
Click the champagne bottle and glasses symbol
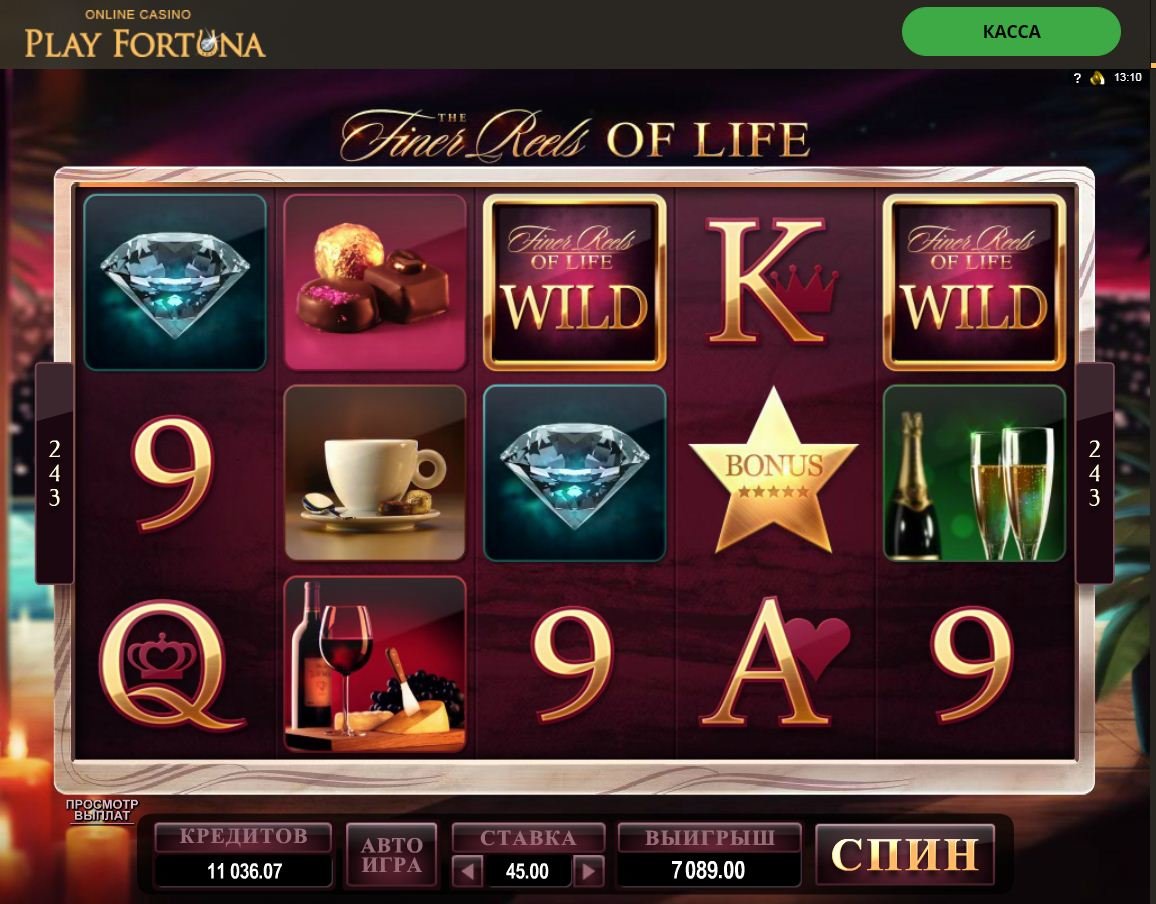click(974, 473)
